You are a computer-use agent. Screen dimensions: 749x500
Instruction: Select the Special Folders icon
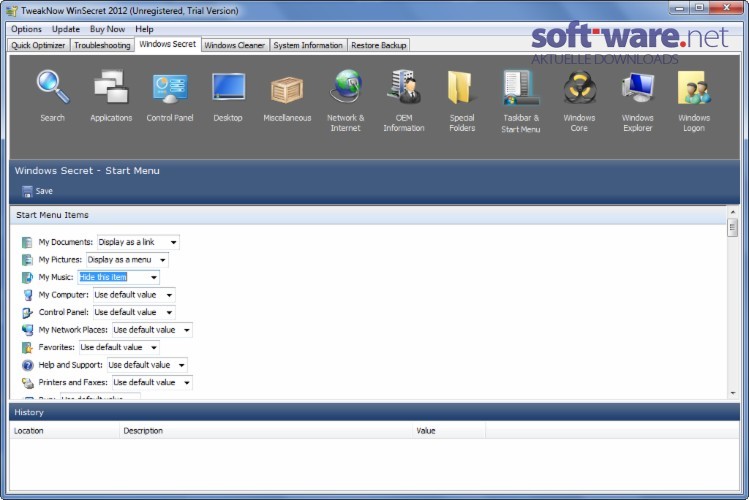coord(461,87)
